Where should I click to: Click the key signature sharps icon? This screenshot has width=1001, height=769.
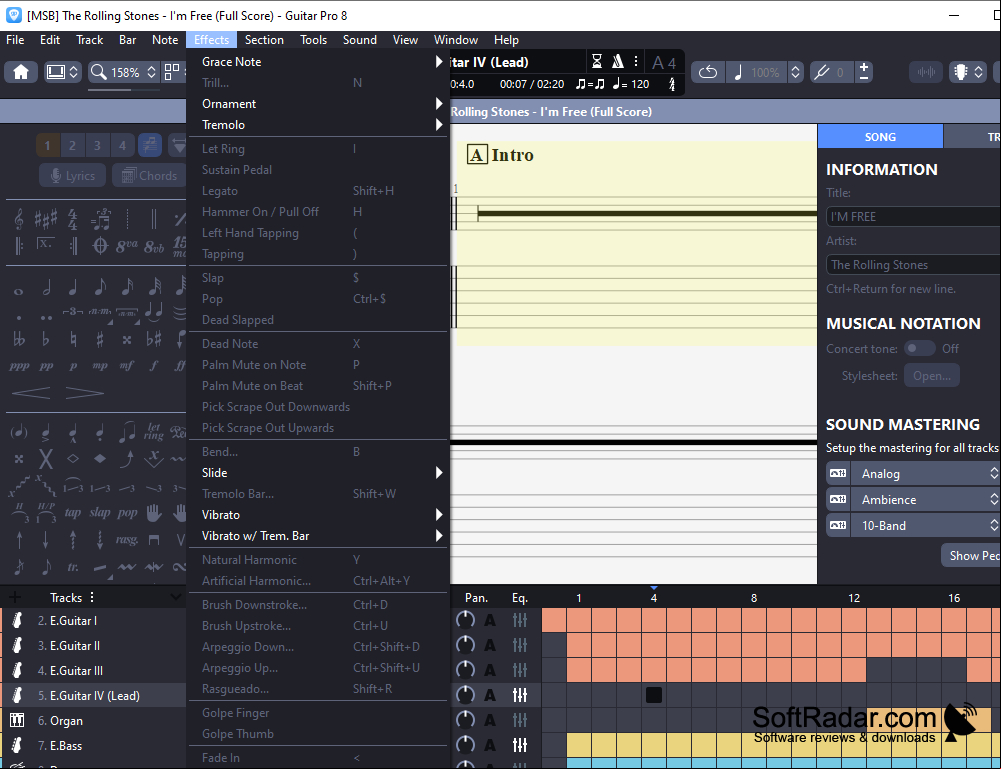[x=45, y=220]
